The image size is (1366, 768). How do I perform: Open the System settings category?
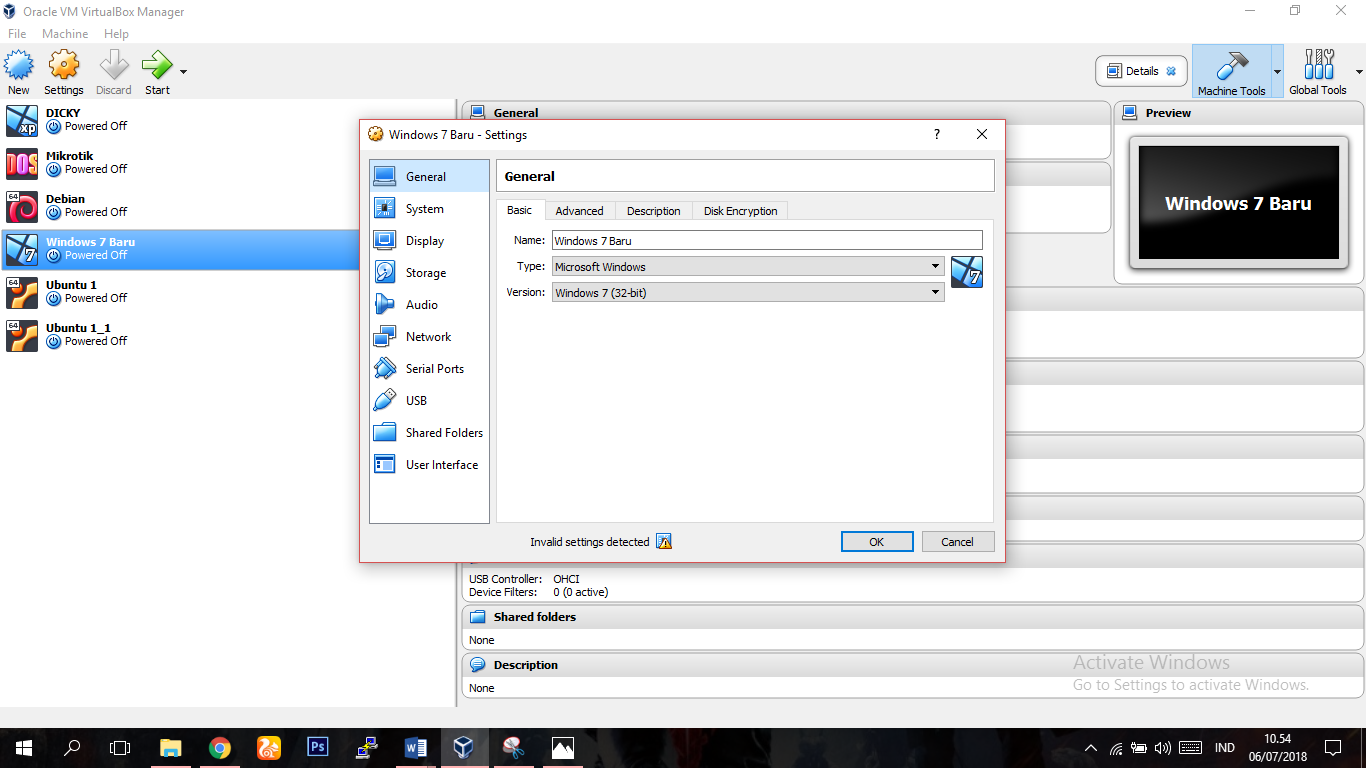click(x=429, y=209)
